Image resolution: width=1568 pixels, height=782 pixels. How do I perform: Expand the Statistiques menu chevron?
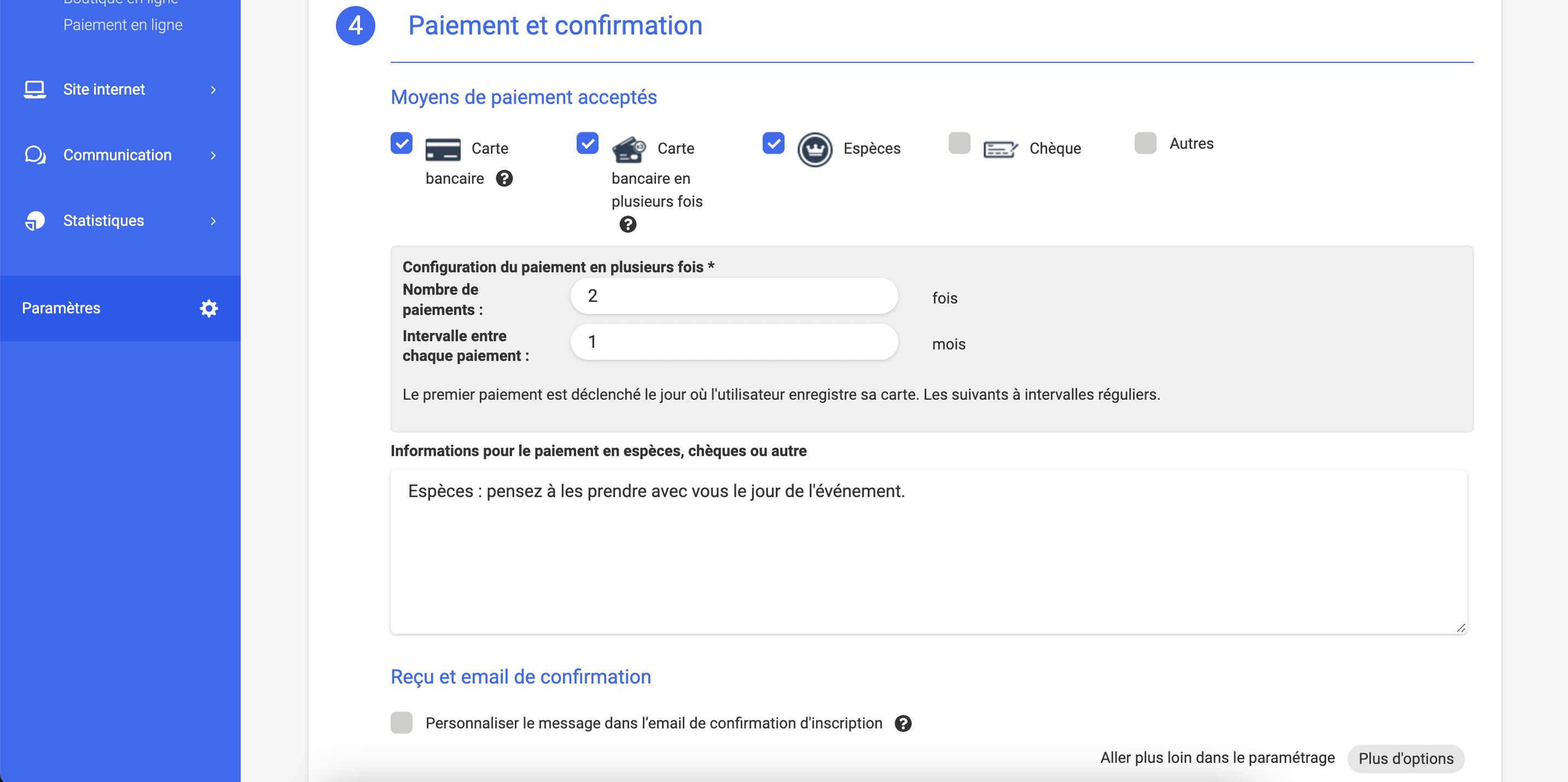pos(213,221)
